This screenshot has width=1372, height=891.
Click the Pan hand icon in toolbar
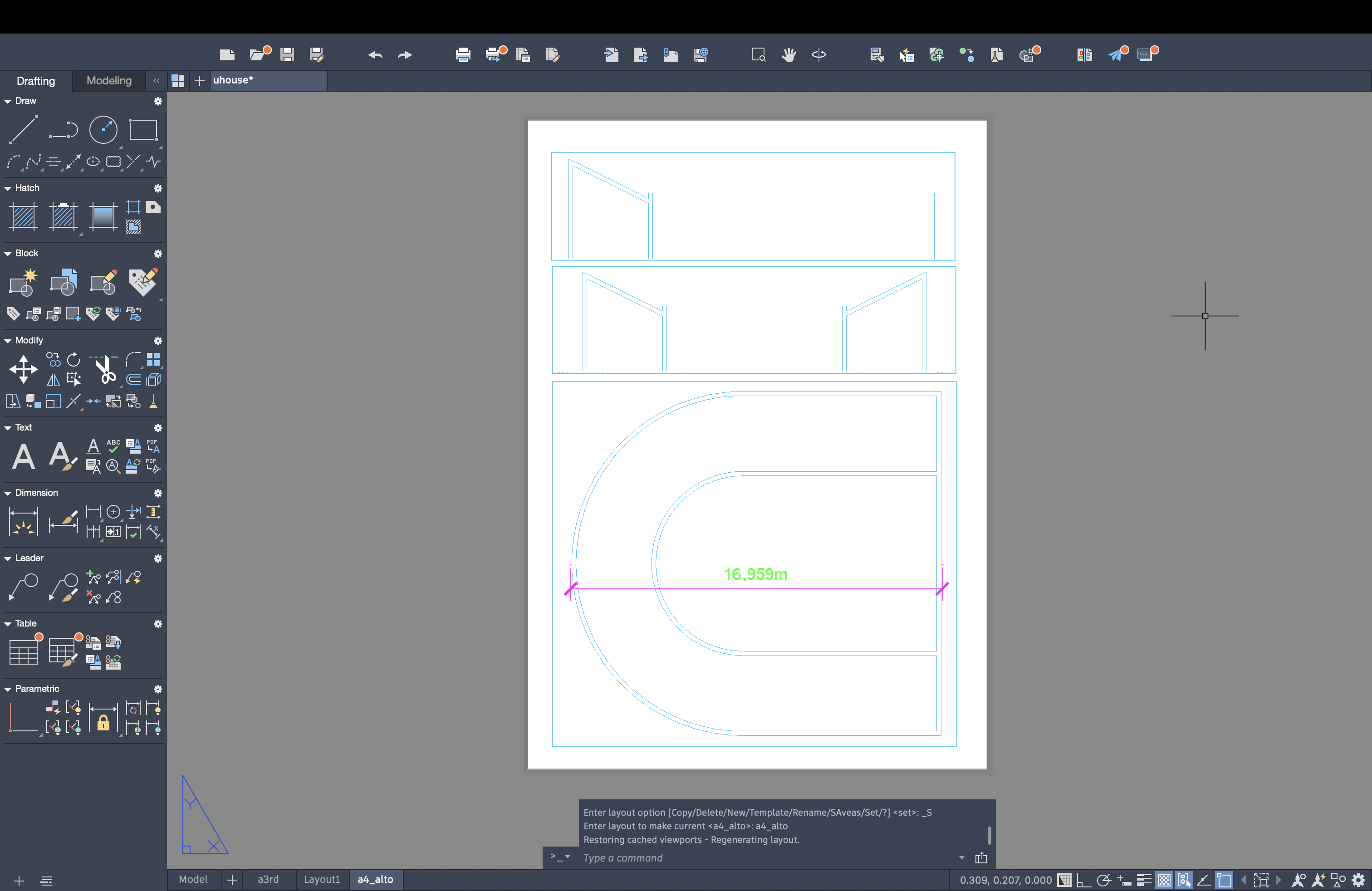[789, 55]
